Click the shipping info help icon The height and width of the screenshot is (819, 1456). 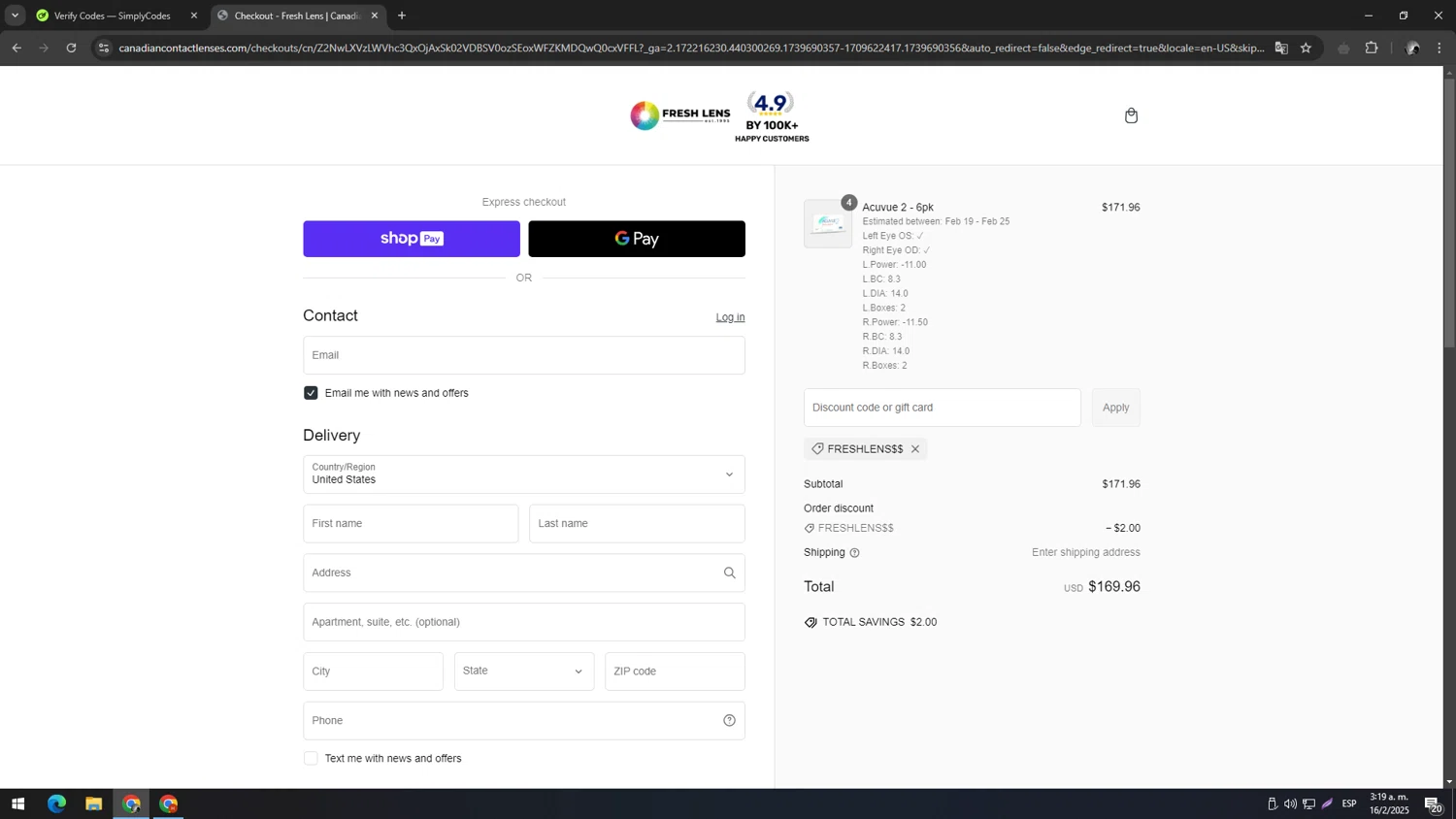coord(854,553)
